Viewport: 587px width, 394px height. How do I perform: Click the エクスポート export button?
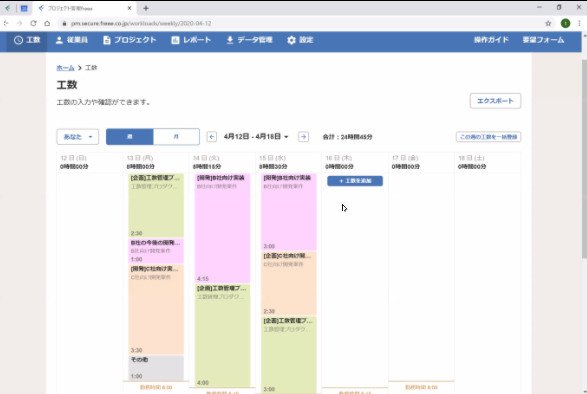coord(495,101)
